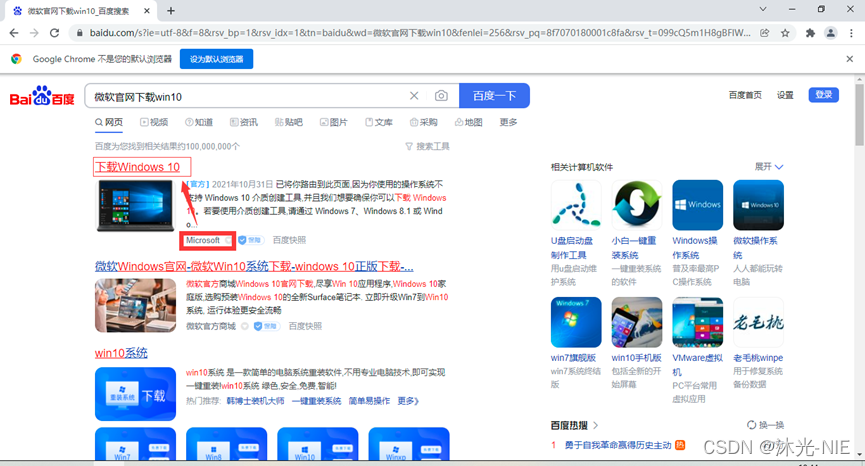Image resolution: width=865 pixels, height=466 pixels.
Task: Click the padlock site info icon
Action: click(79, 33)
